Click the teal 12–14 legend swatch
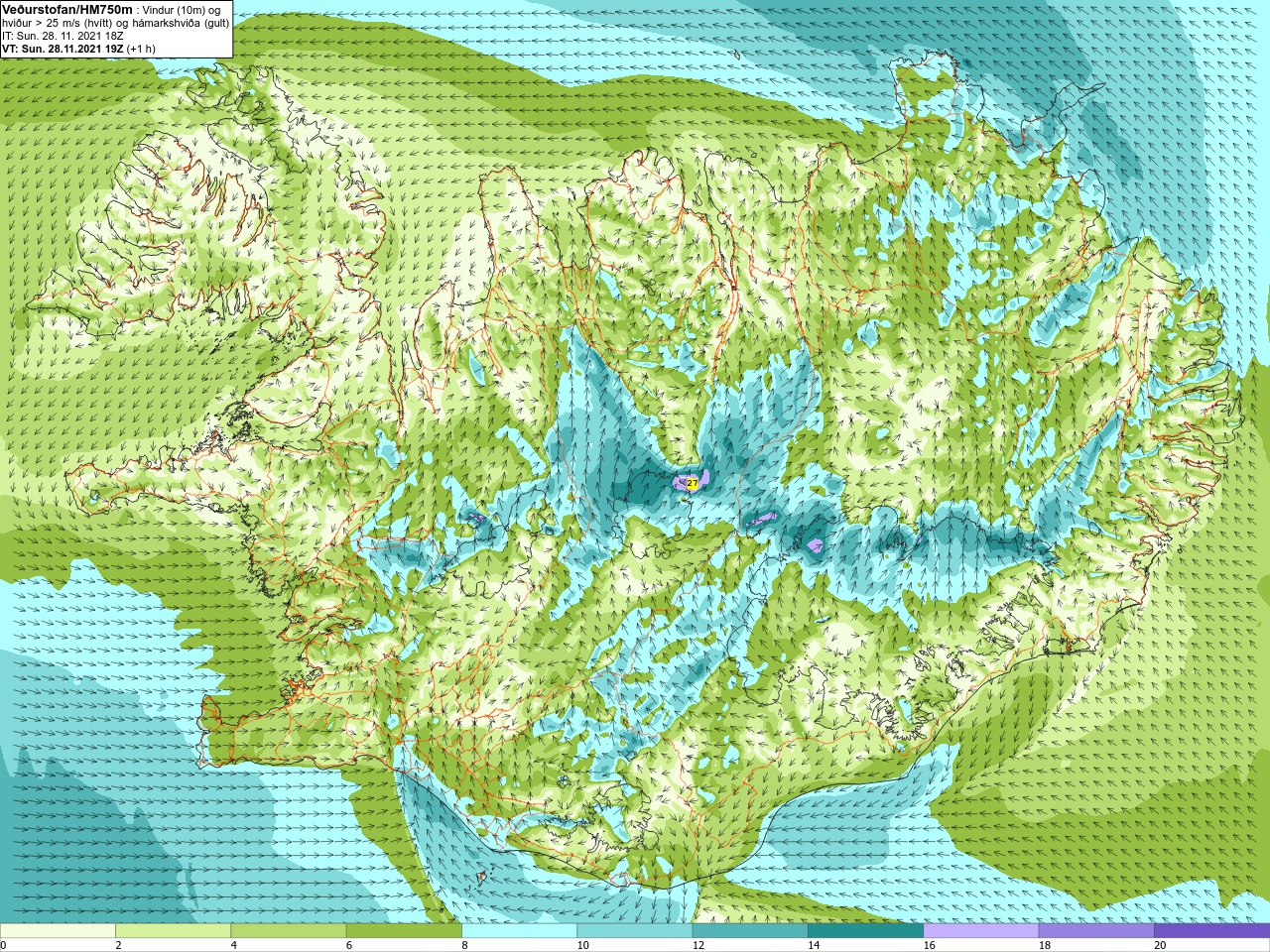1270x952 pixels. [750, 931]
